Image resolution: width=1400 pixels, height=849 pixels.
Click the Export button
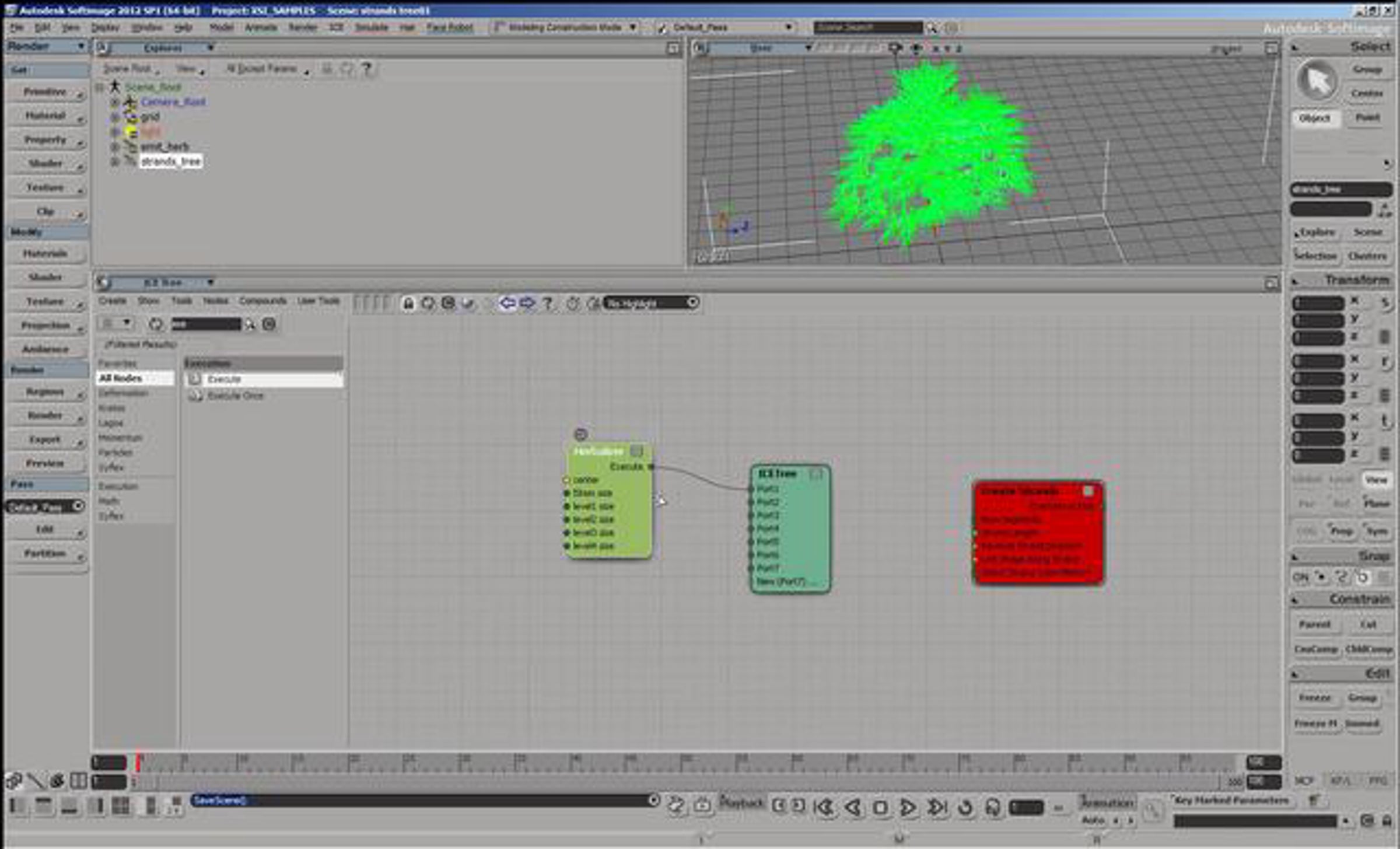(x=45, y=439)
